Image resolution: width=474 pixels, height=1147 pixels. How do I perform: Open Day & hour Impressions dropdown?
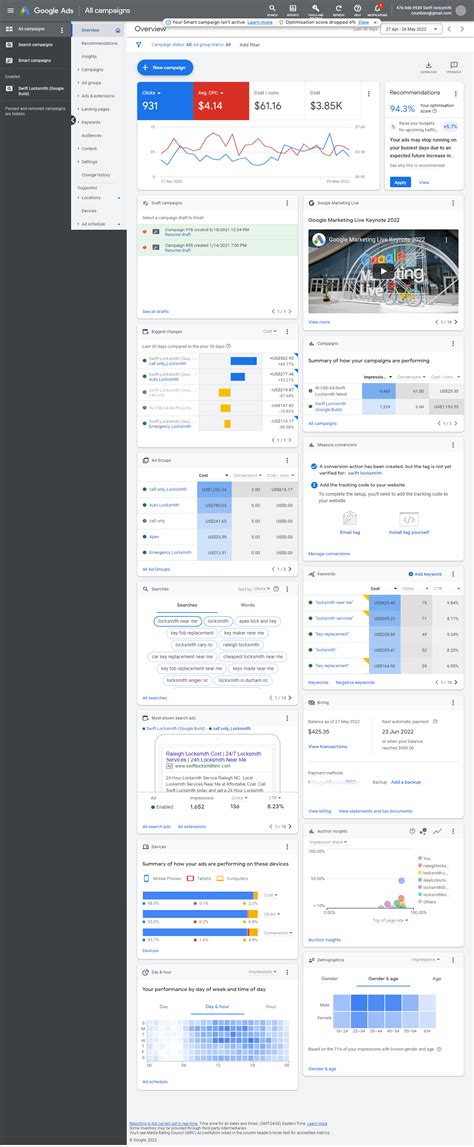[x=263, y=972]
